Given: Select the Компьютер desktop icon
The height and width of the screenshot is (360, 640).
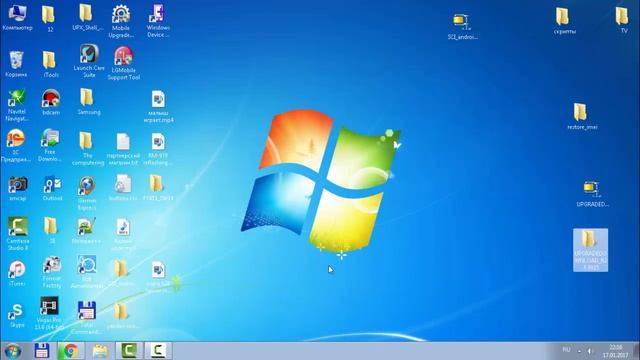Looking at the screenshot, I should point(17,18).
